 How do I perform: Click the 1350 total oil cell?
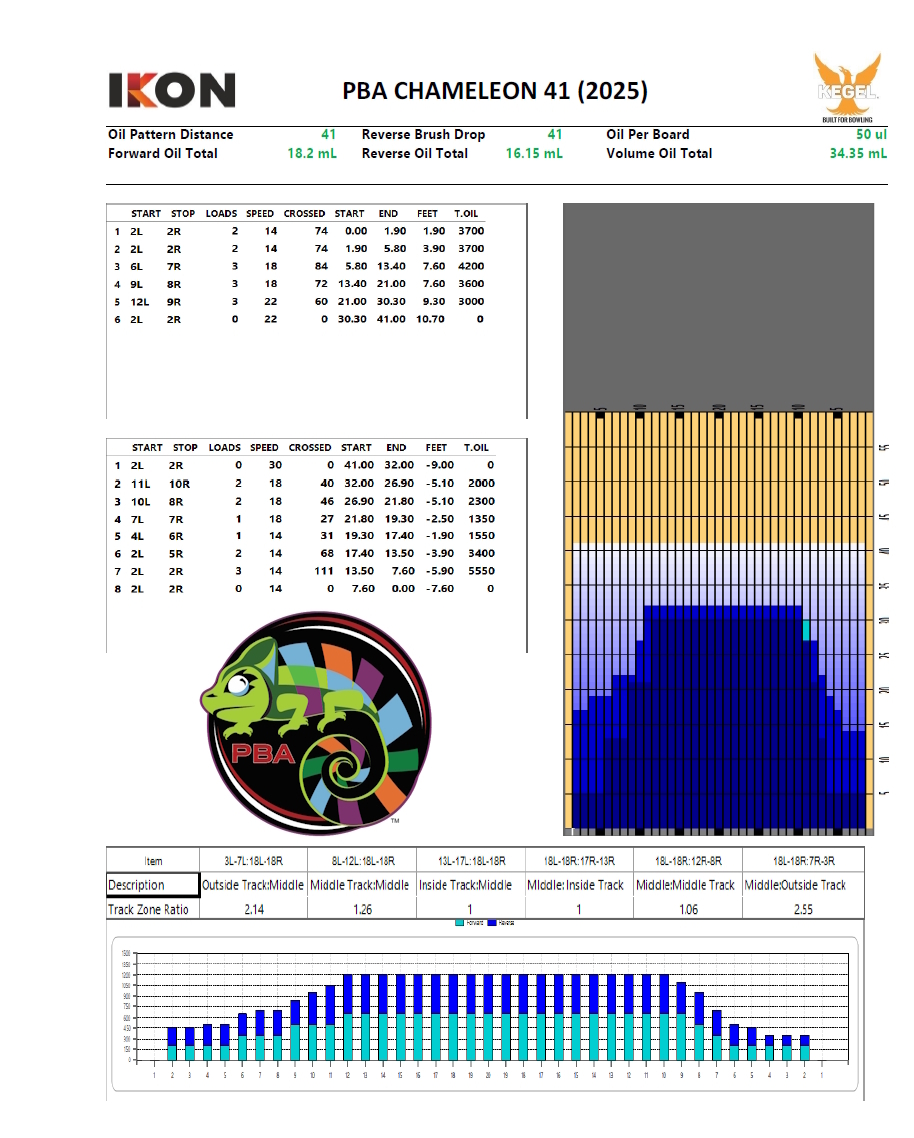pos(481,519)
